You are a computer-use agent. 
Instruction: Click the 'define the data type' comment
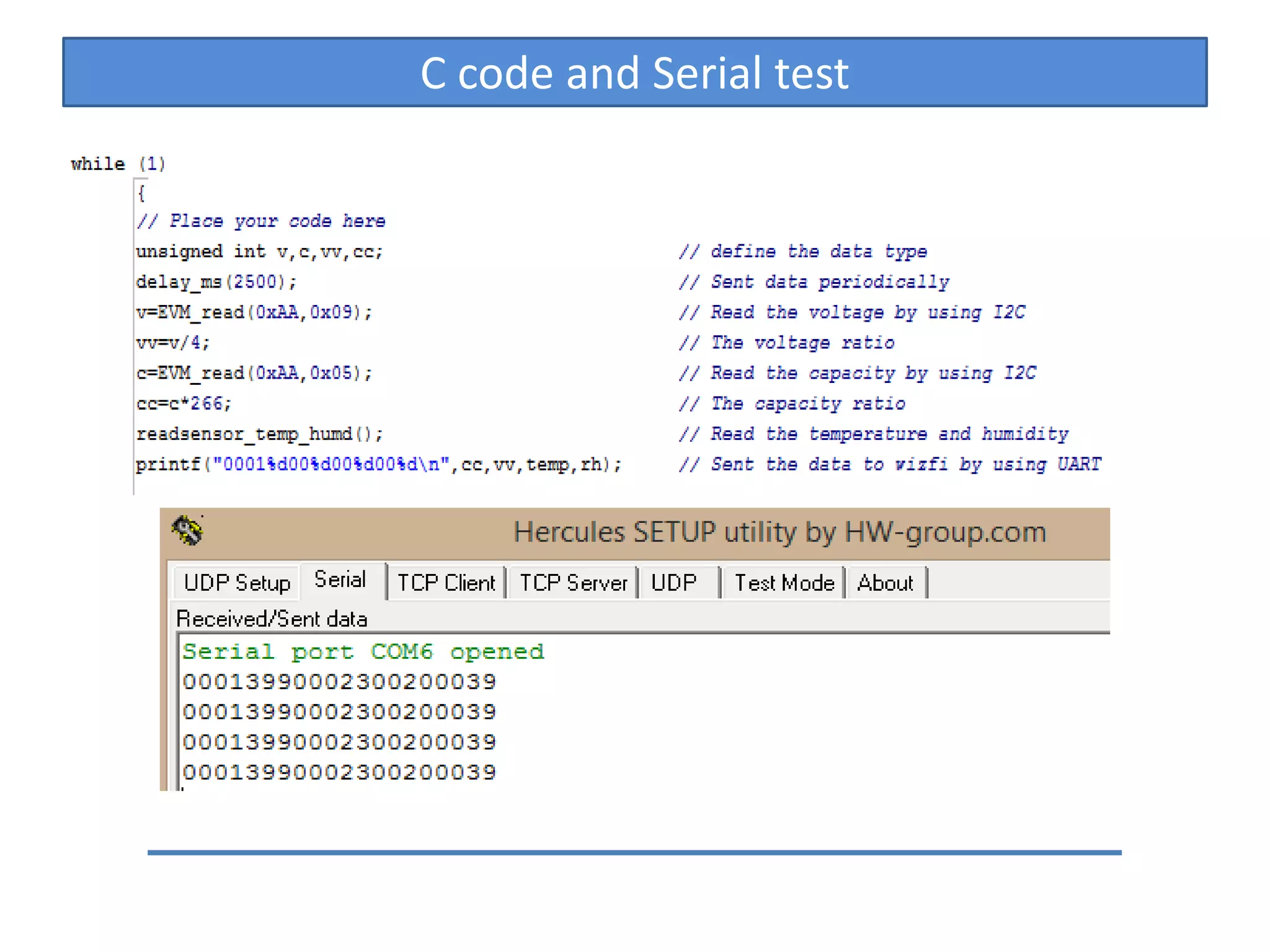[x=803, y=251]
